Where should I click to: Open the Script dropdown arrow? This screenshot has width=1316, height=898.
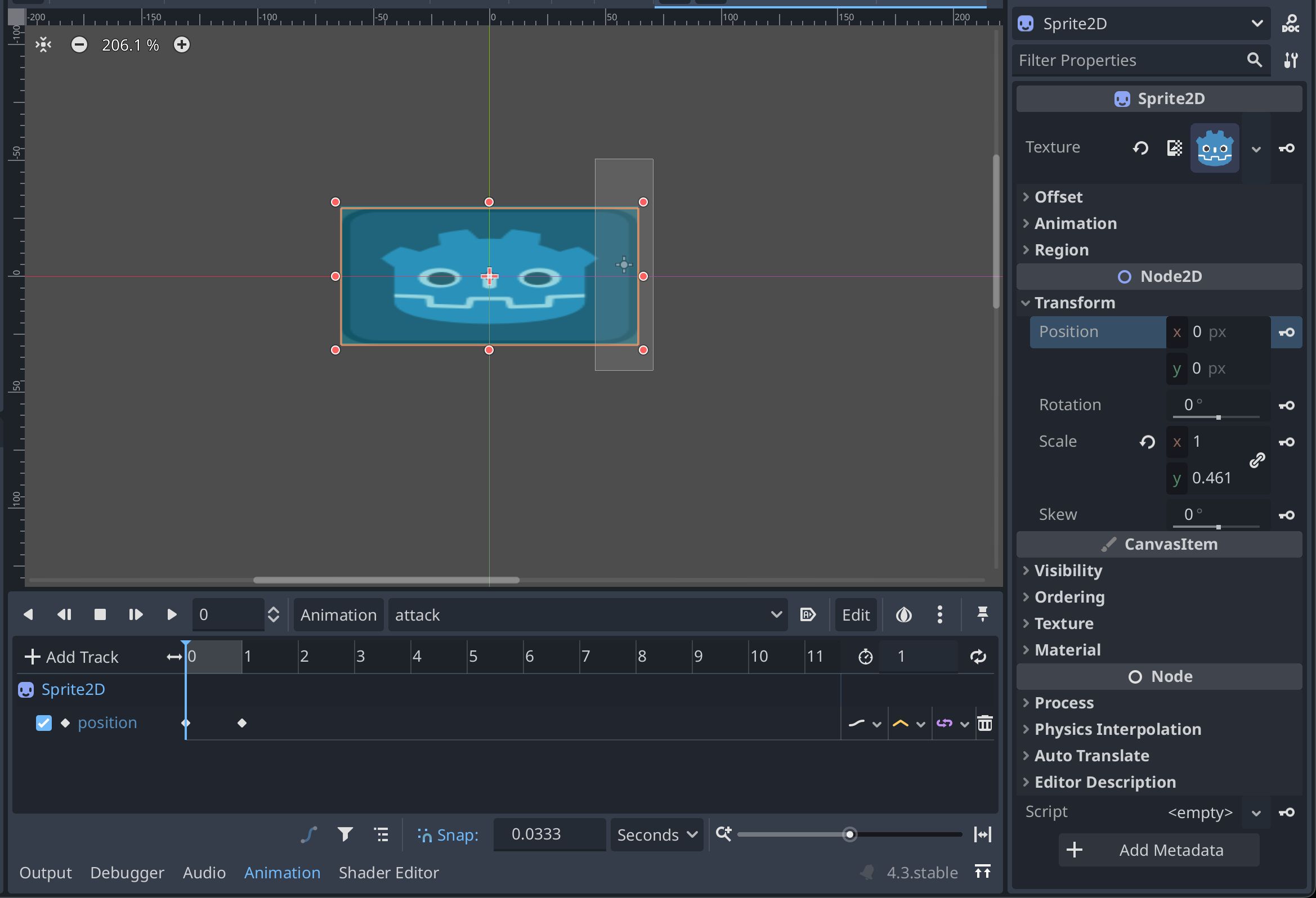(x=1255, y=813)
